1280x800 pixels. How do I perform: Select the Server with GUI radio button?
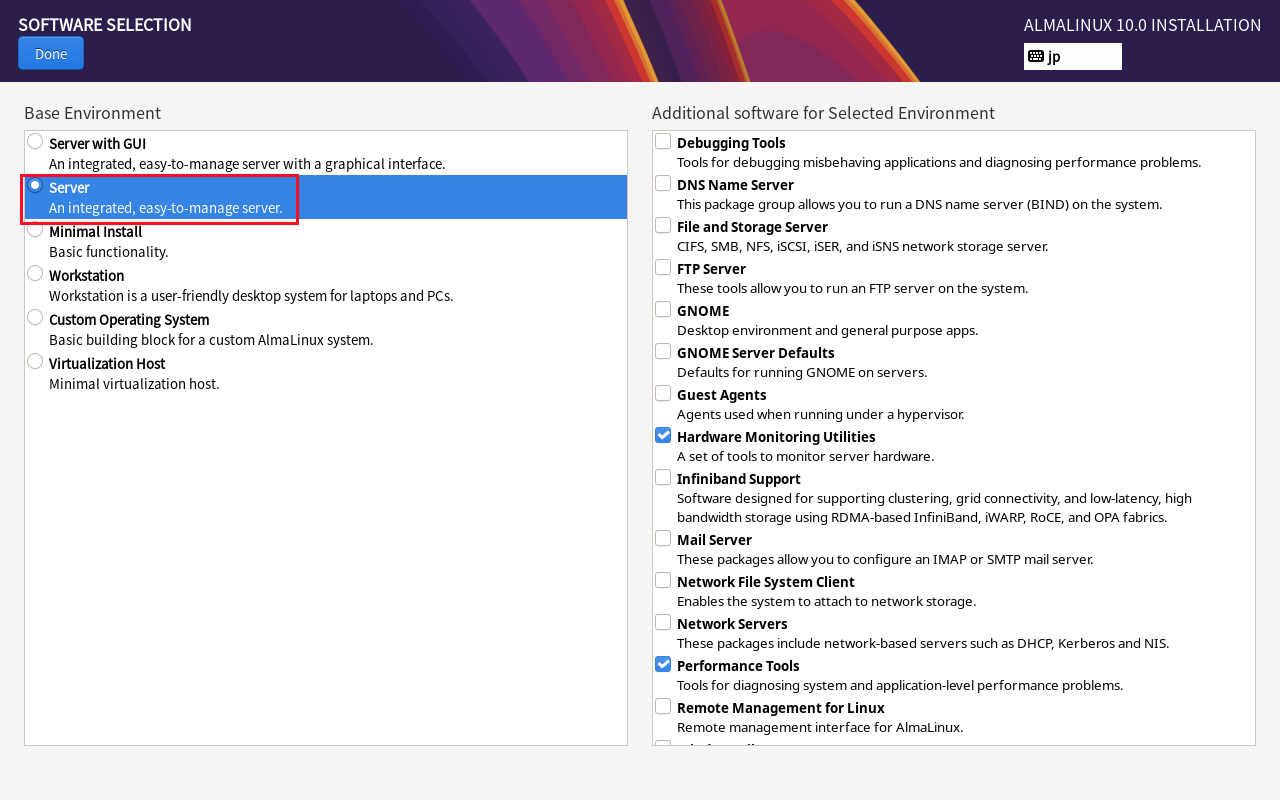pyautogui.click(x=35, y=141)
